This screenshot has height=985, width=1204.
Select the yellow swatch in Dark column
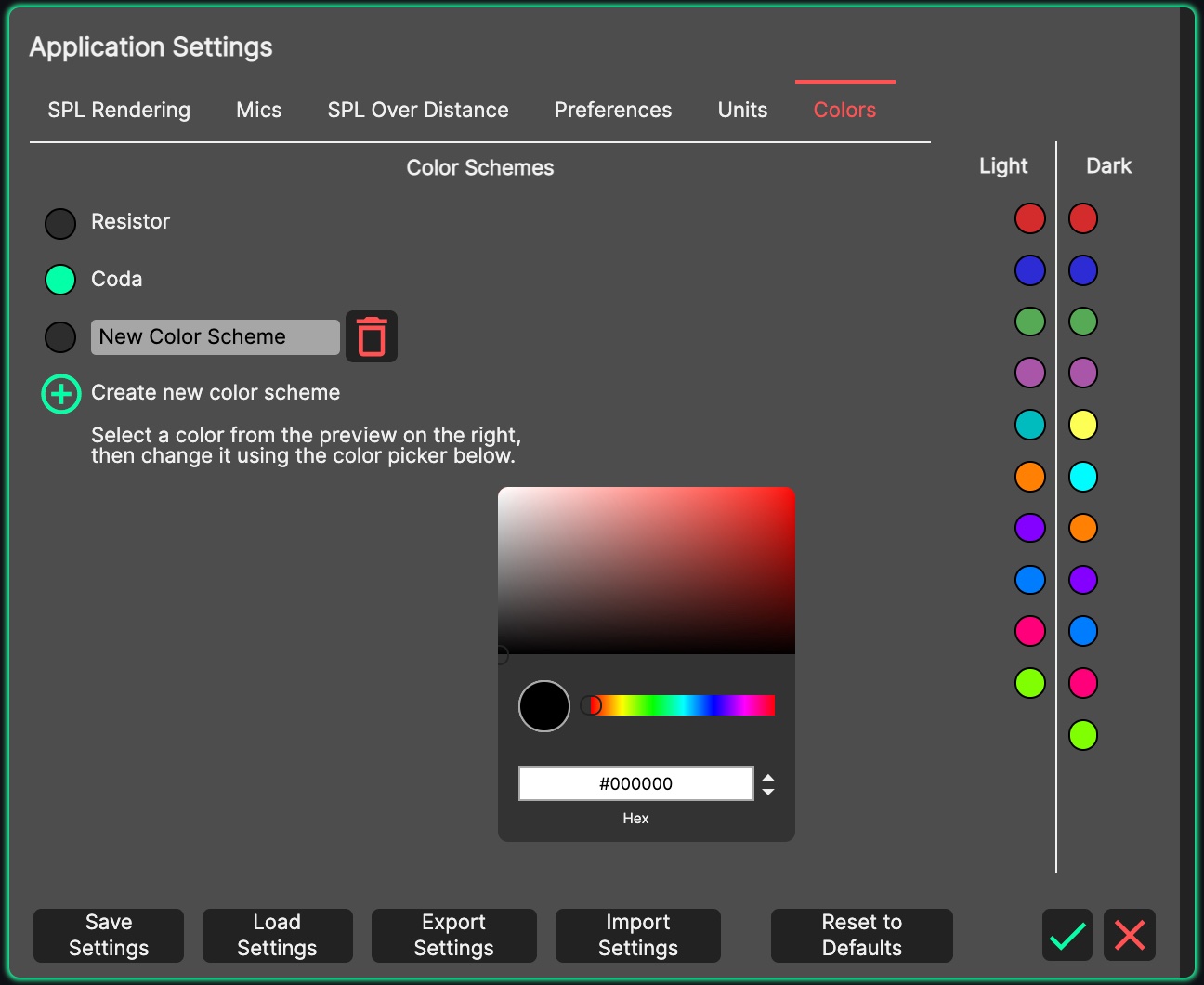[x=1083, y=425]
